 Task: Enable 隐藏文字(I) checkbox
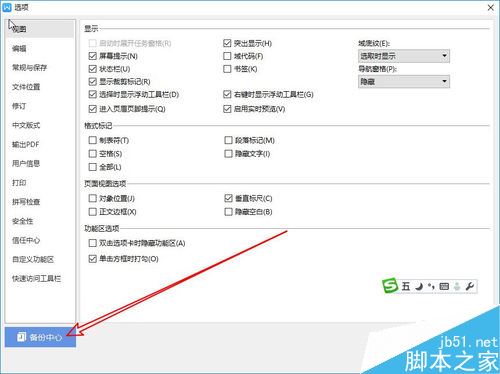(228, 154)
